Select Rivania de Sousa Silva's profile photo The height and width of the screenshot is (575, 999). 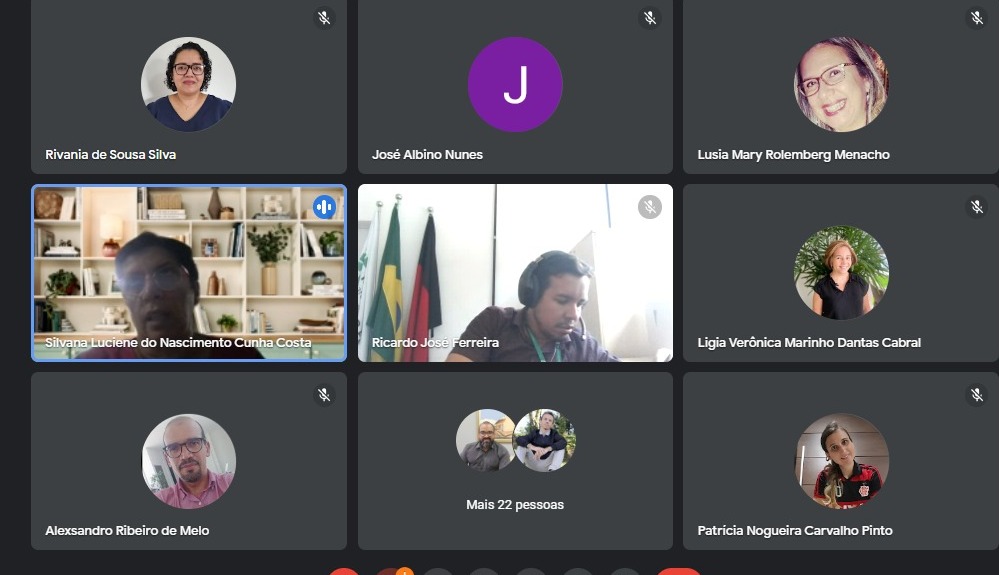[188, 85]
